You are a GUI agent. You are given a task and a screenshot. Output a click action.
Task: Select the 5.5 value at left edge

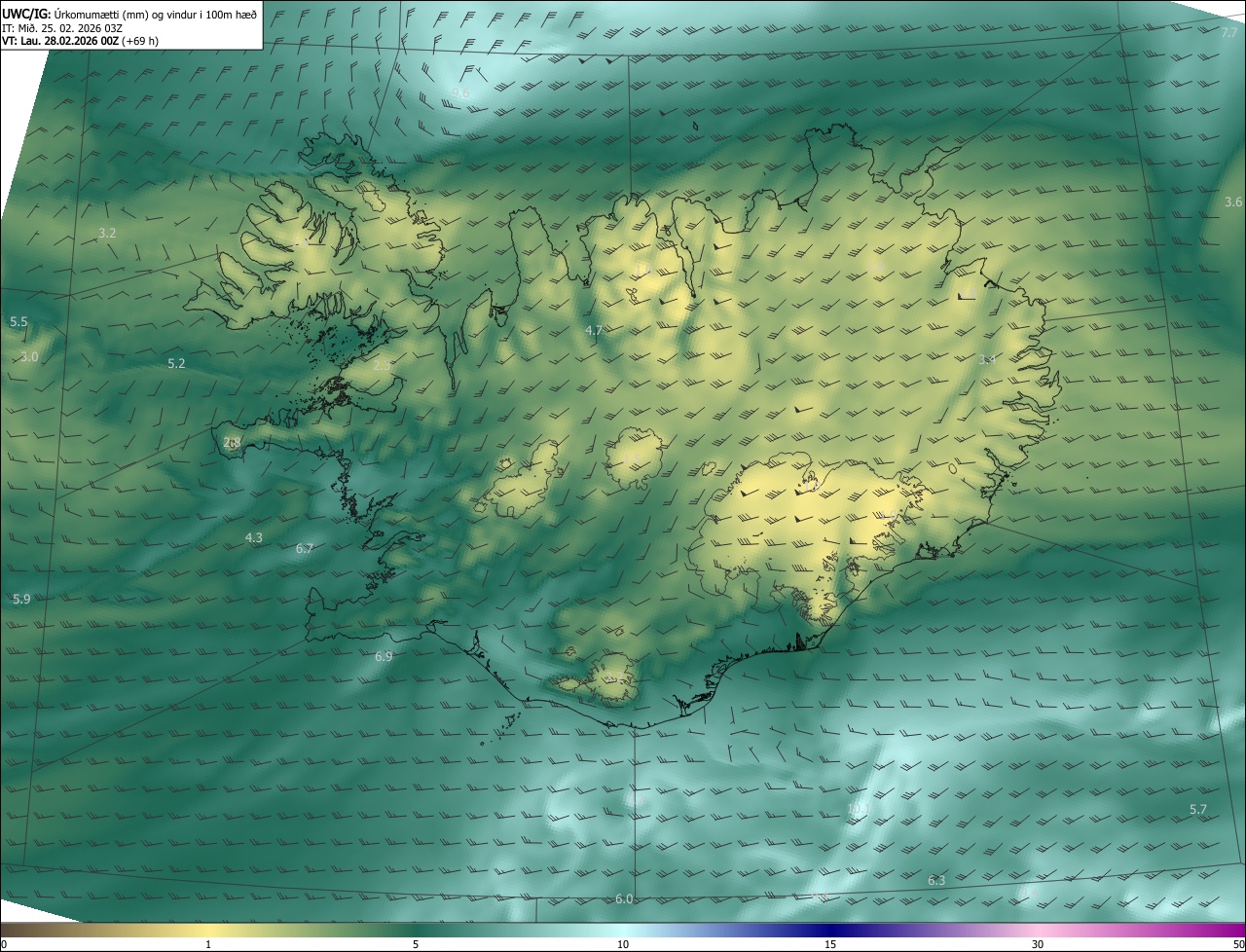tap(18, 322)
